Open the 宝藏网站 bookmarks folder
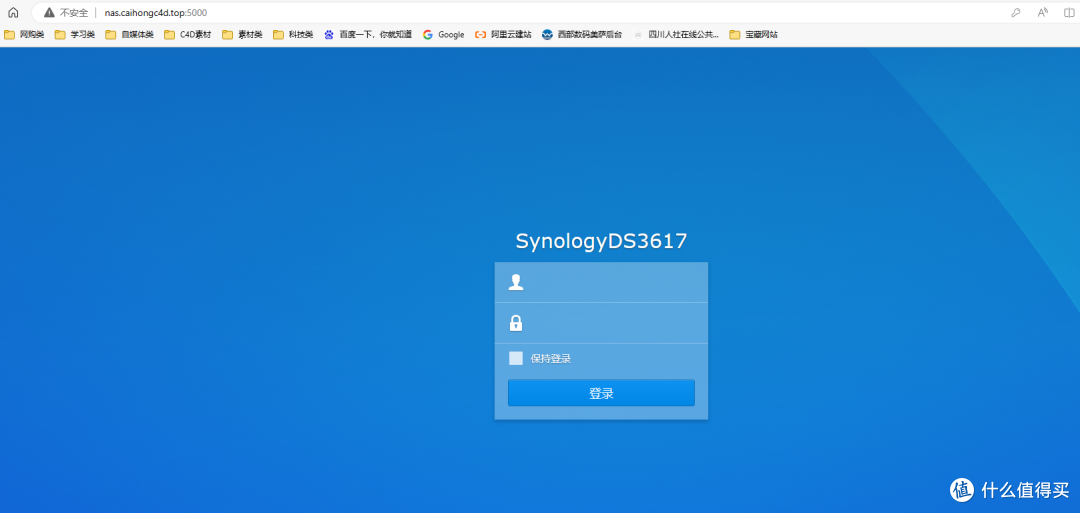The width and height of the screenshot is (1080, 513). coord(754,34)
